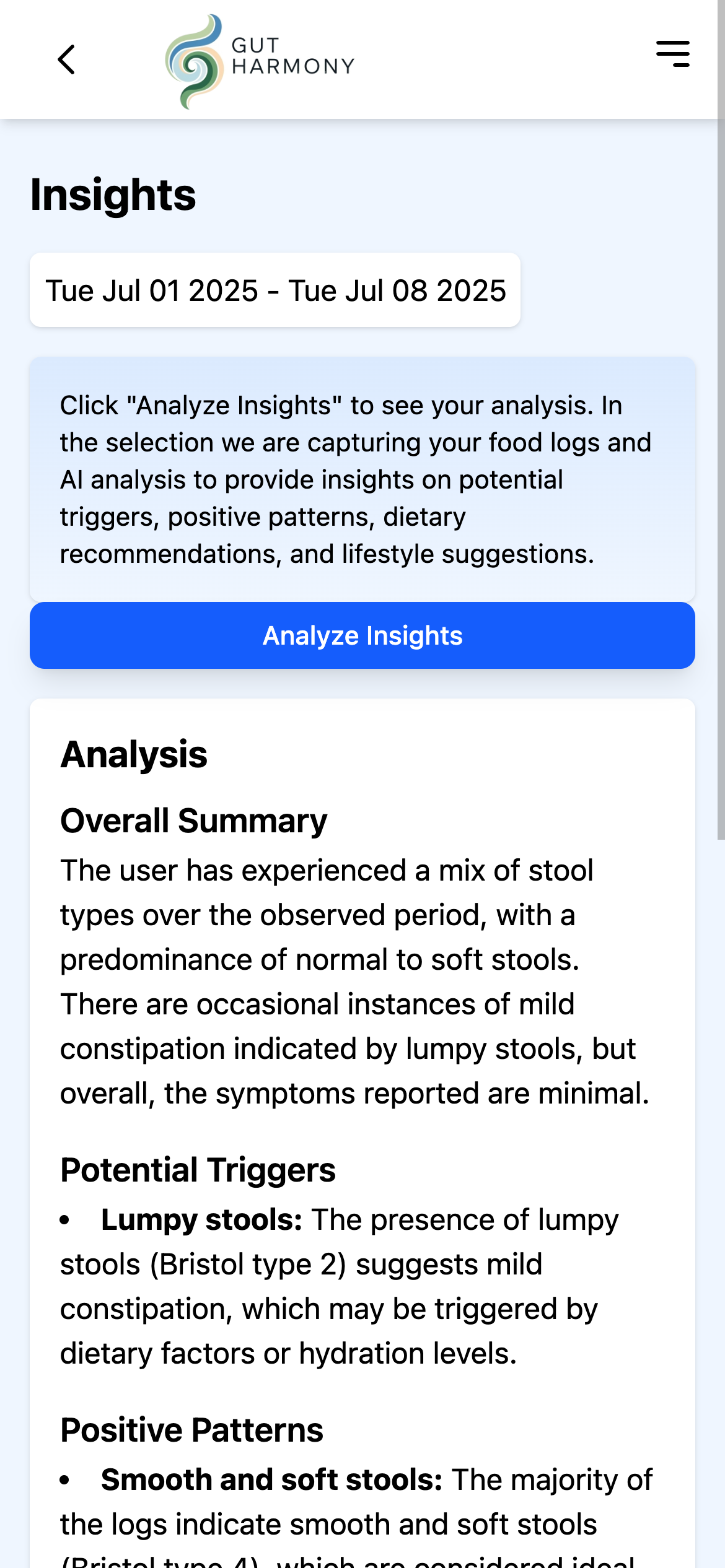Viewport: 725px width, 1568px height.
Task: Select the Overall Summary heading
Action: pos(193,821)
